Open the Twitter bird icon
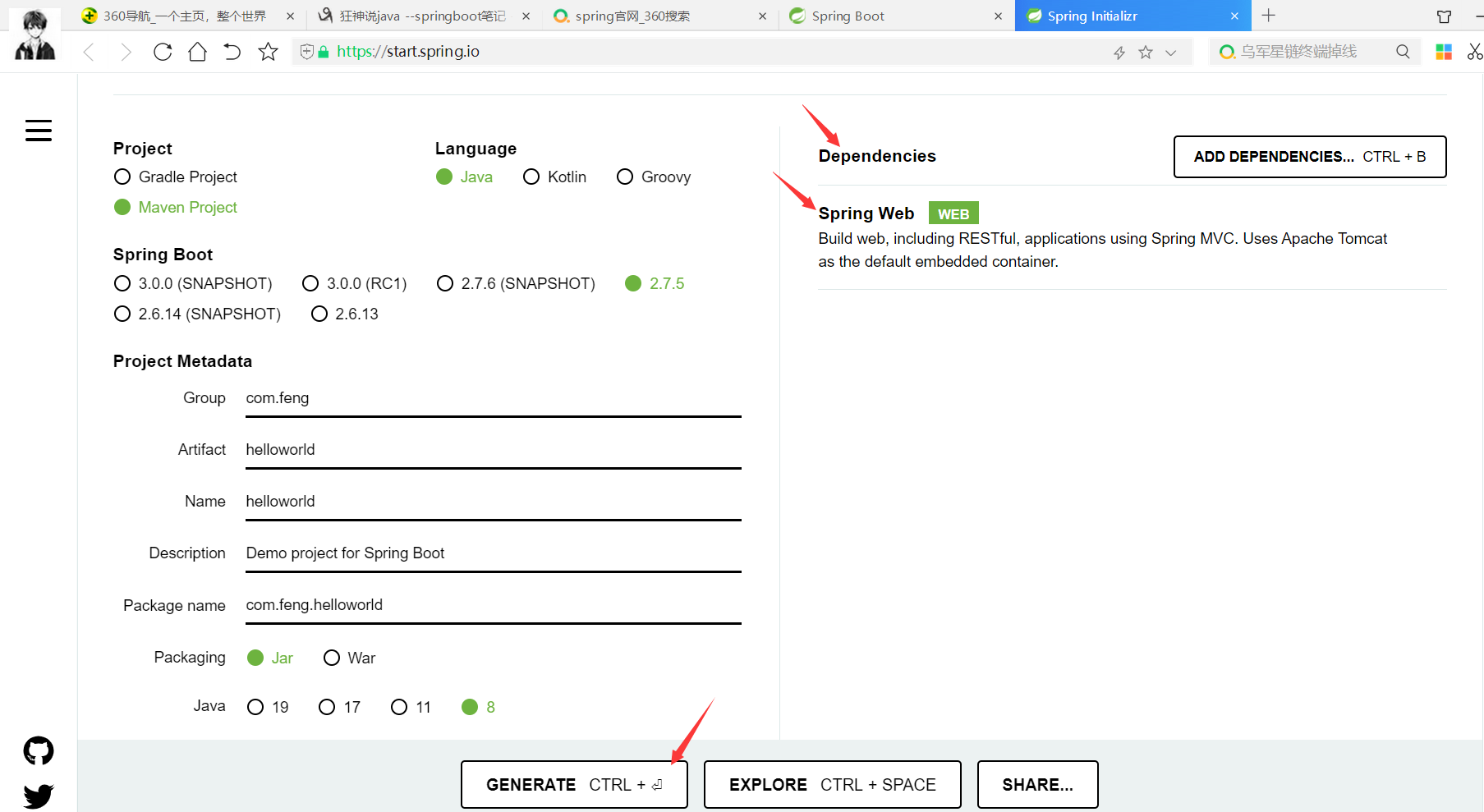Viewport: 1484px width, 812px height. pos(39,796)
